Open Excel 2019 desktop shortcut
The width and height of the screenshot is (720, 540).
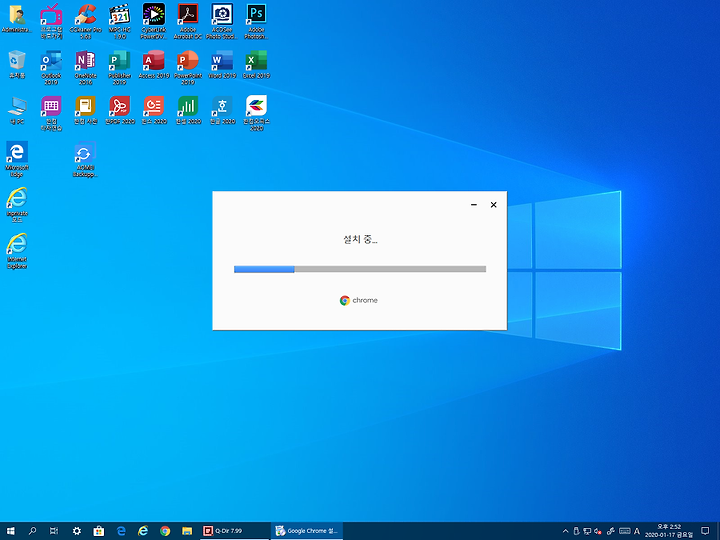point(256,64)
